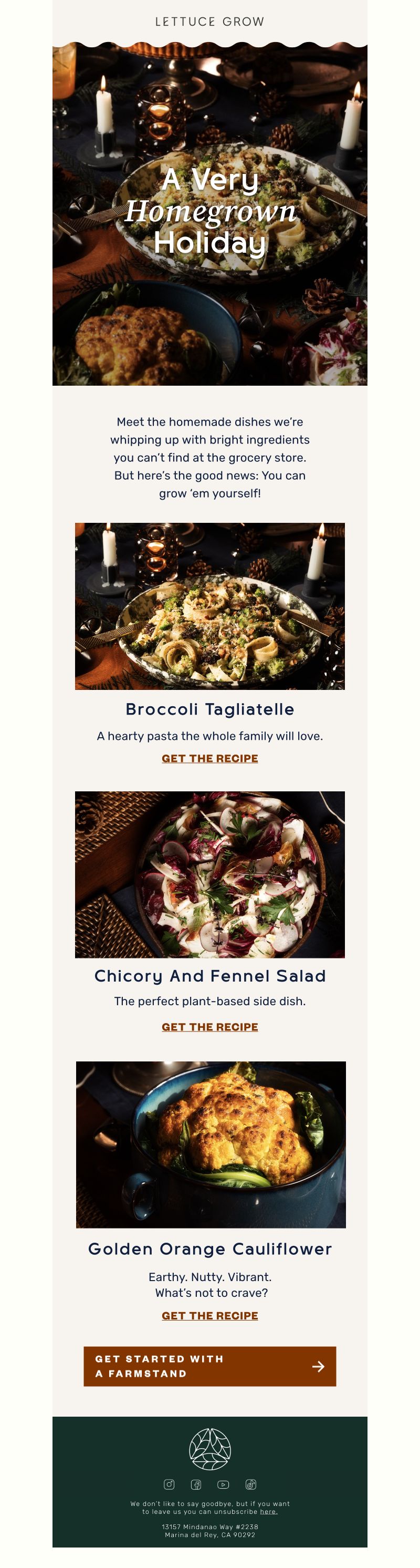The height and width of the screenshot is (1568, 420).
Task: Open the Broccoli Tagliatelle photo
Action: tap(209, 606)
